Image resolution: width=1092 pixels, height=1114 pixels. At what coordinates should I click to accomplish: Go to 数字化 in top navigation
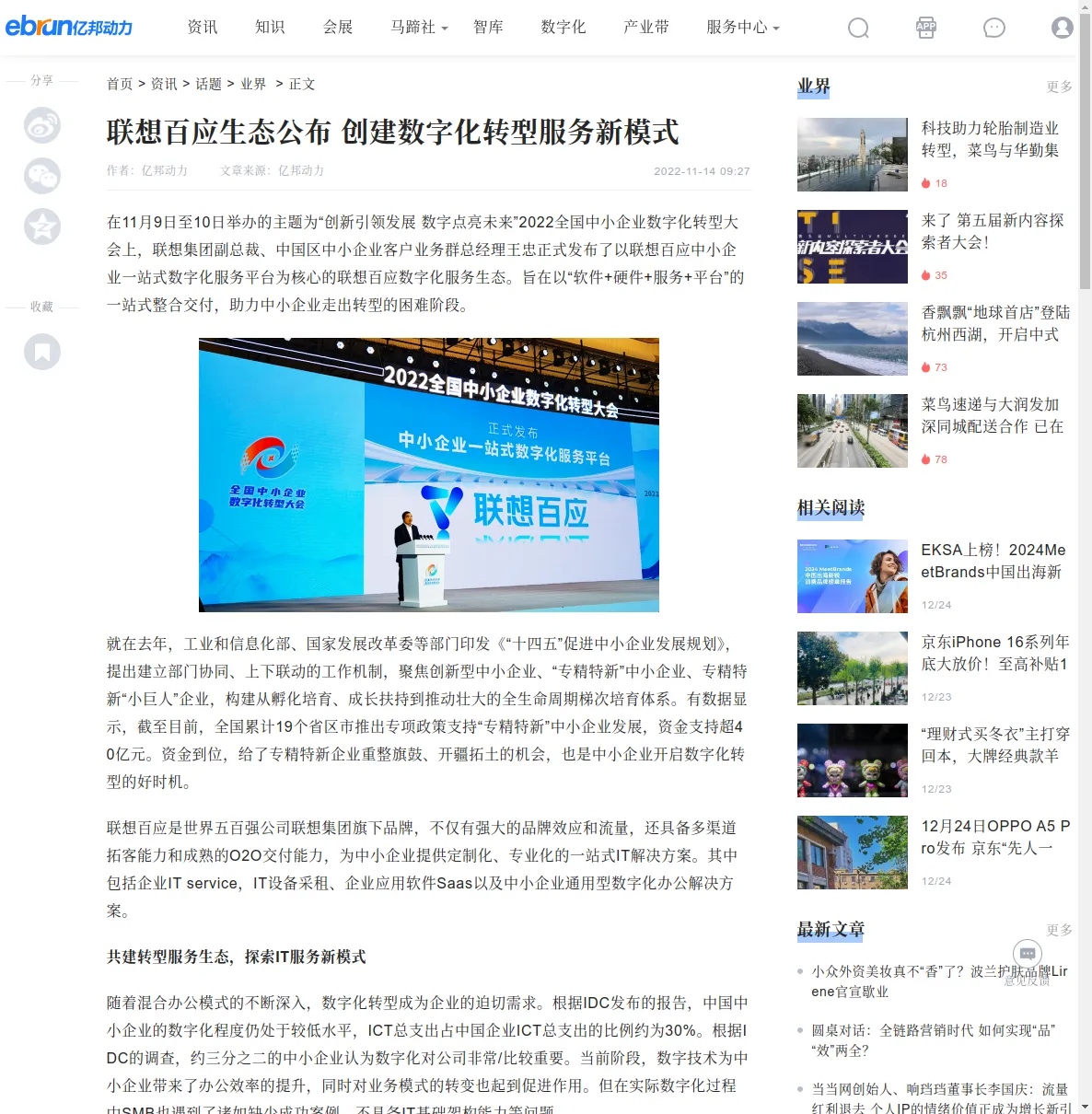click(563, 28)
